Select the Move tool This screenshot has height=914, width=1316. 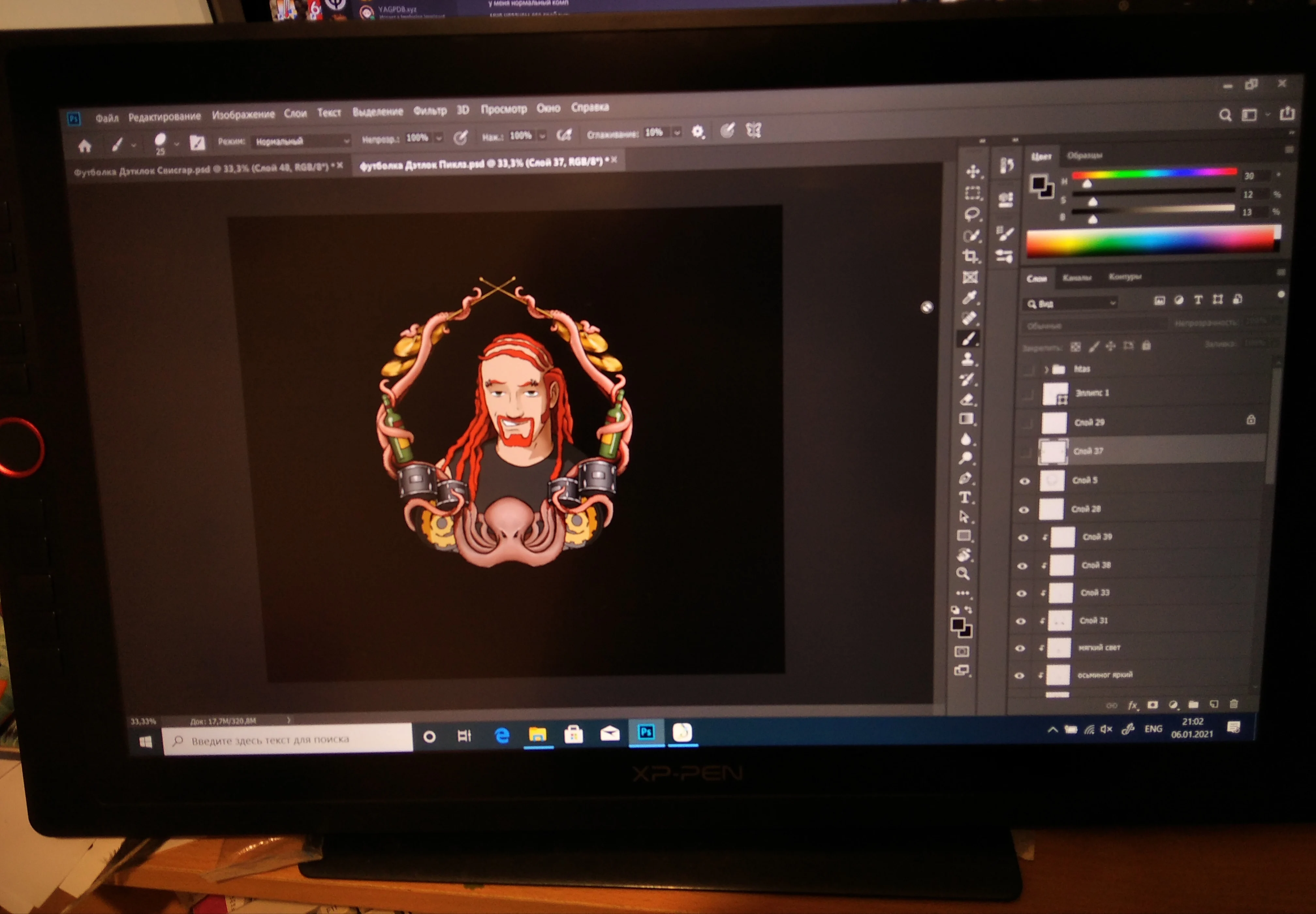(972, 172)
